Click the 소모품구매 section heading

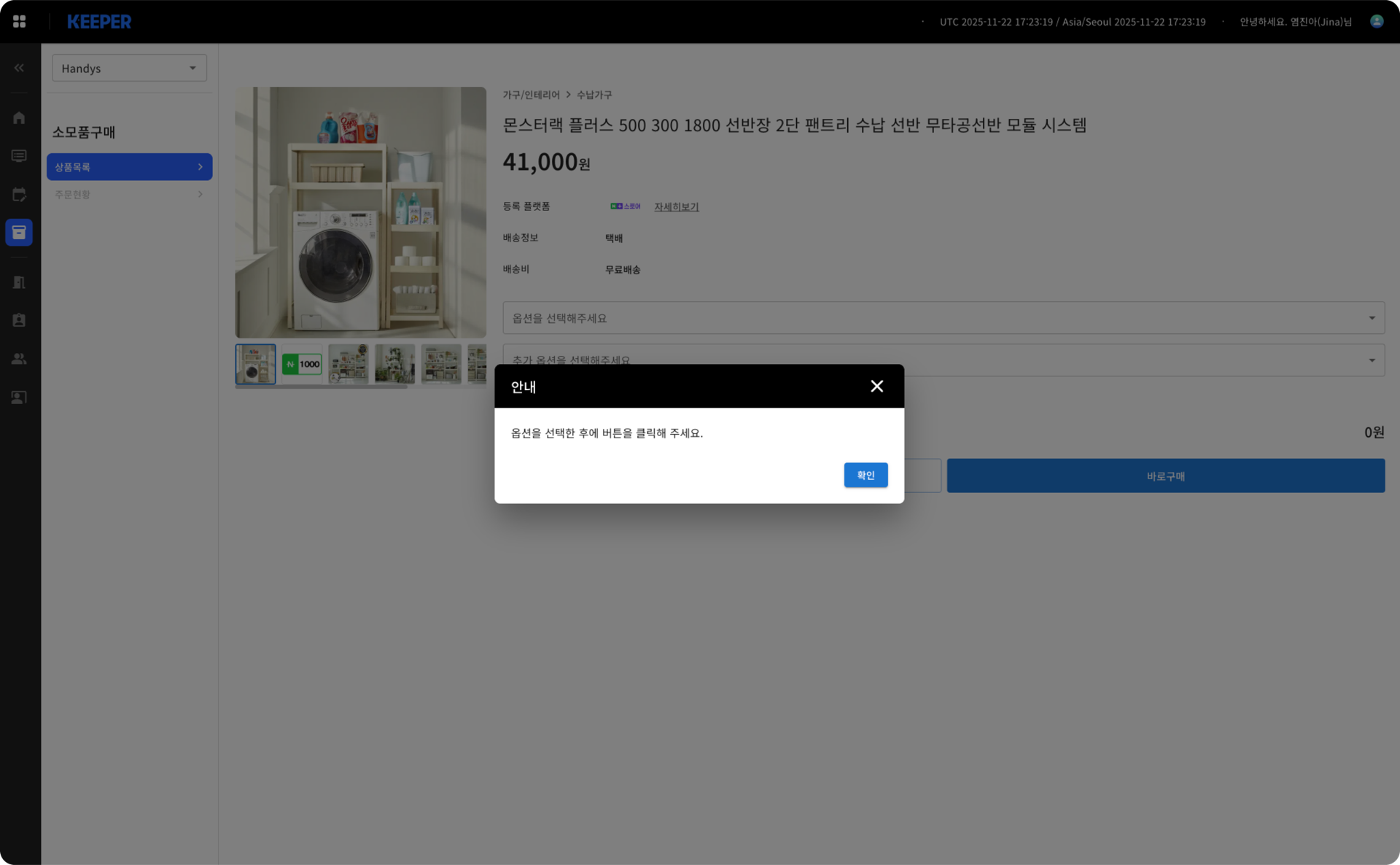[84, 132]
